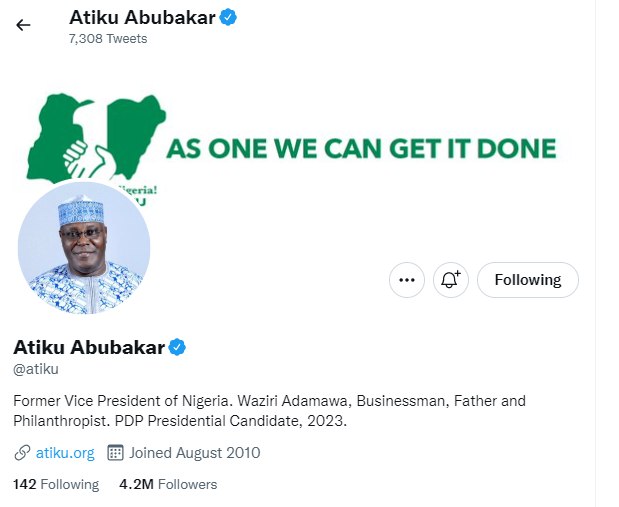Click the back arrow
This screenshot has width=619, height=507.
23,25
